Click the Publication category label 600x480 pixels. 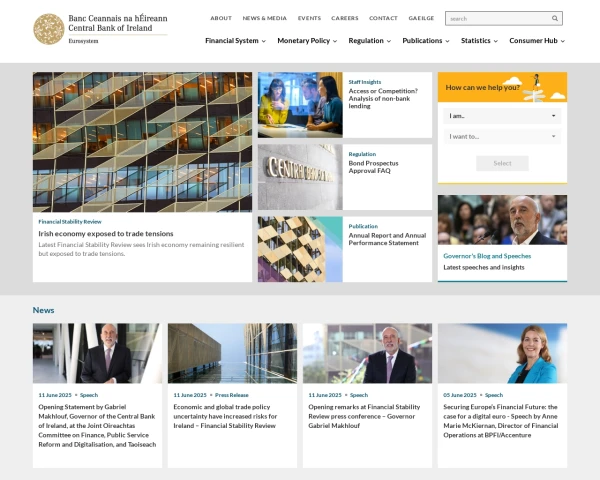363,226
